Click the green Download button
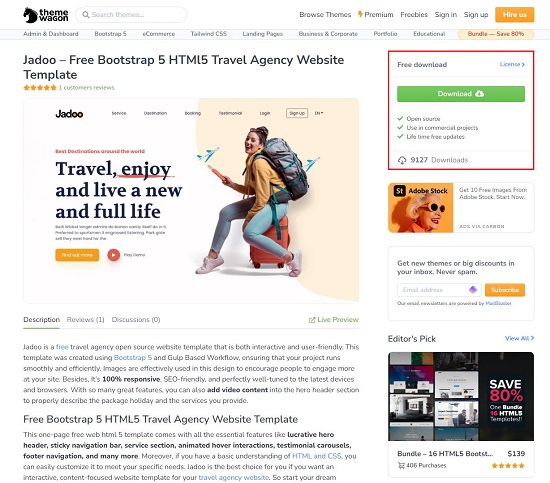The width and height of the screenshot is (550, 483). pyautogui.click(x=461, y=94)
